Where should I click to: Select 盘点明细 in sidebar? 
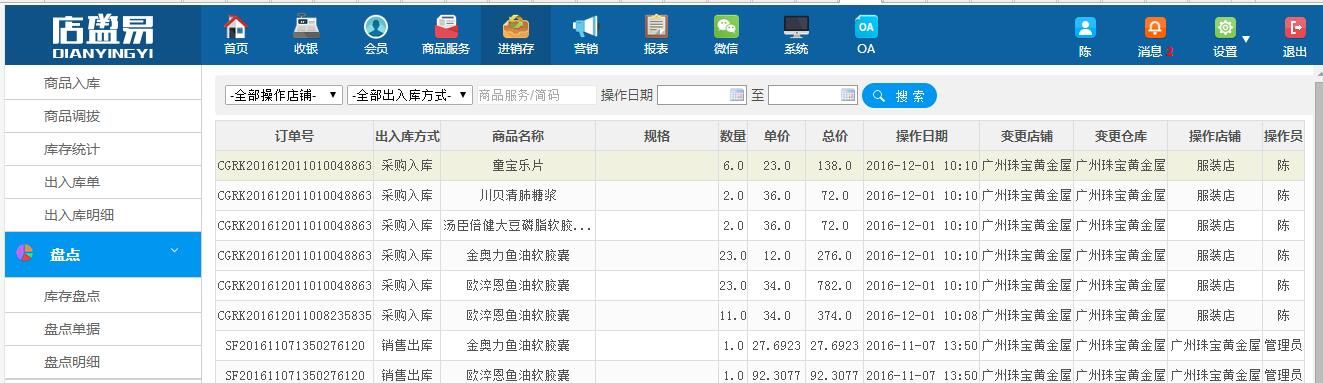coord(72,362)
